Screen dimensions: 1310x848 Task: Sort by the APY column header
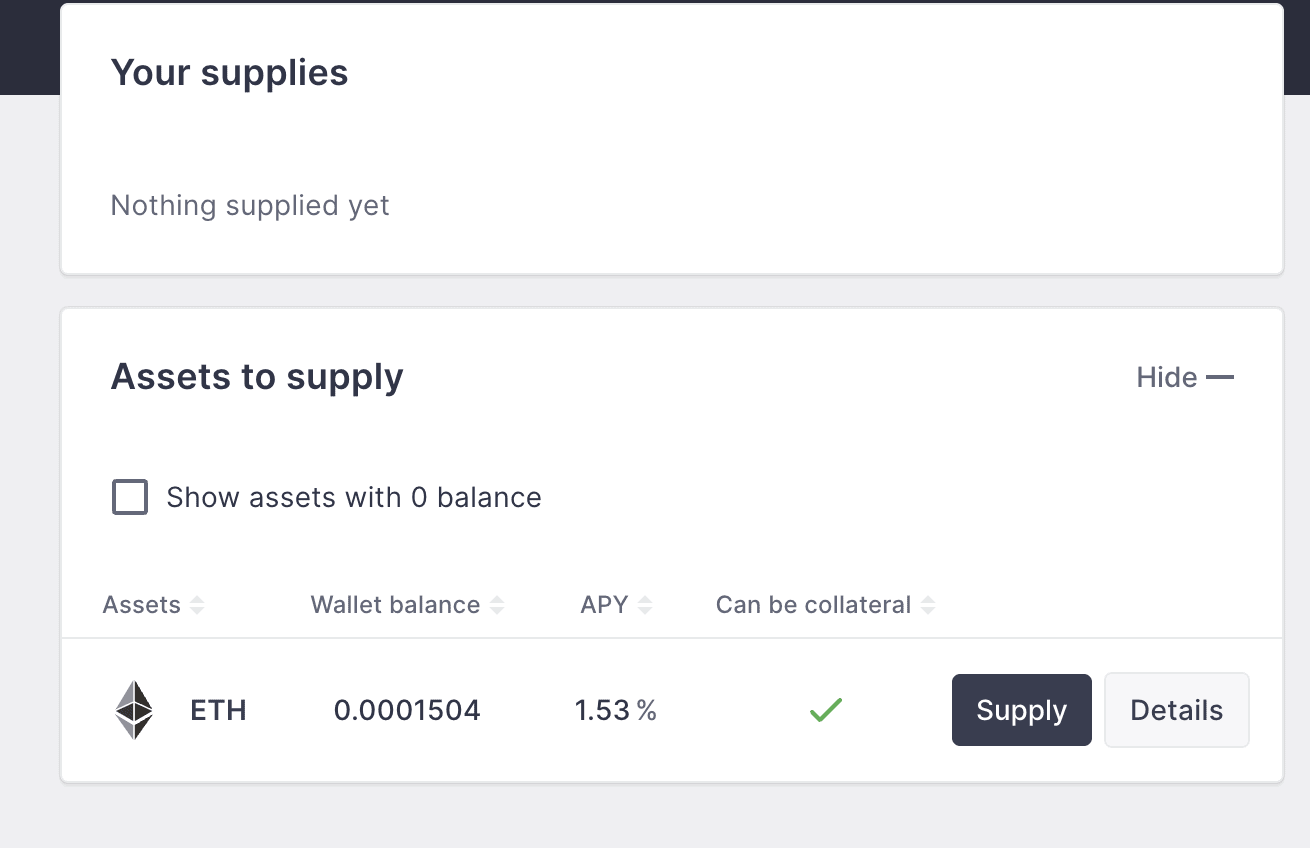(x=604, y=605)
